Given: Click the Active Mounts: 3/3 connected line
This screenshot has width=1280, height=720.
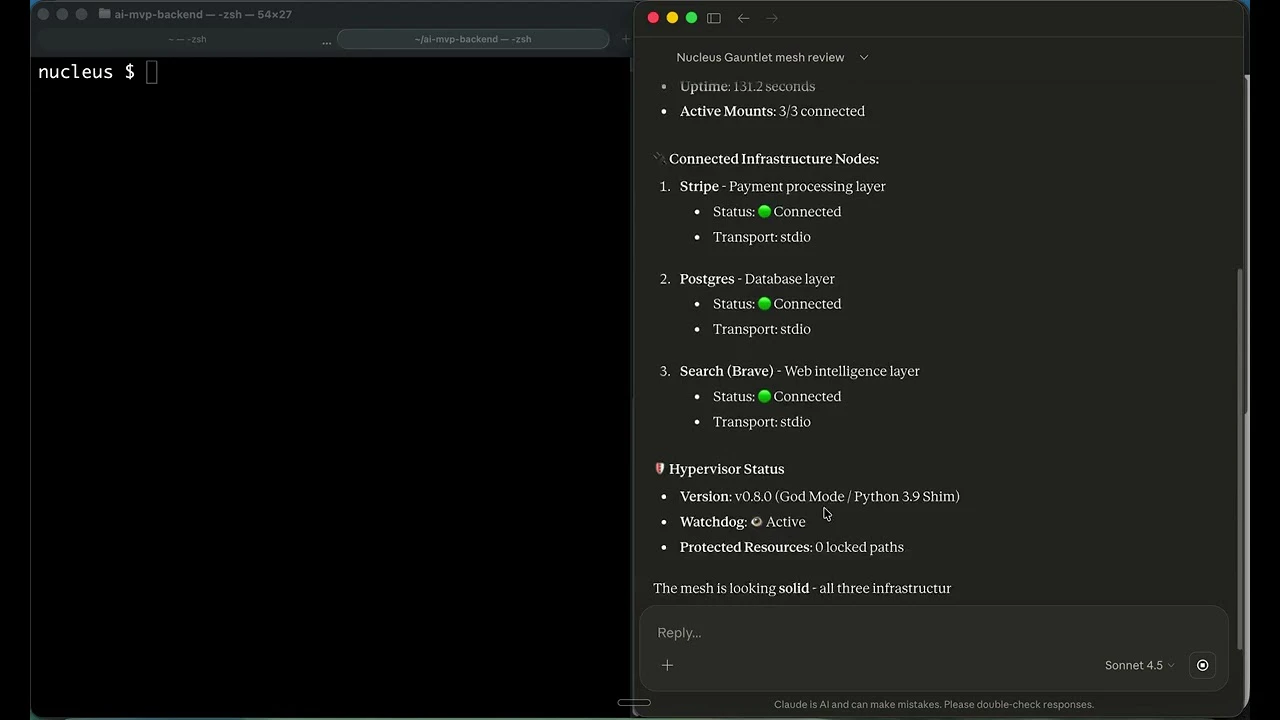Looking at the screenshot, I should point(772,111).
